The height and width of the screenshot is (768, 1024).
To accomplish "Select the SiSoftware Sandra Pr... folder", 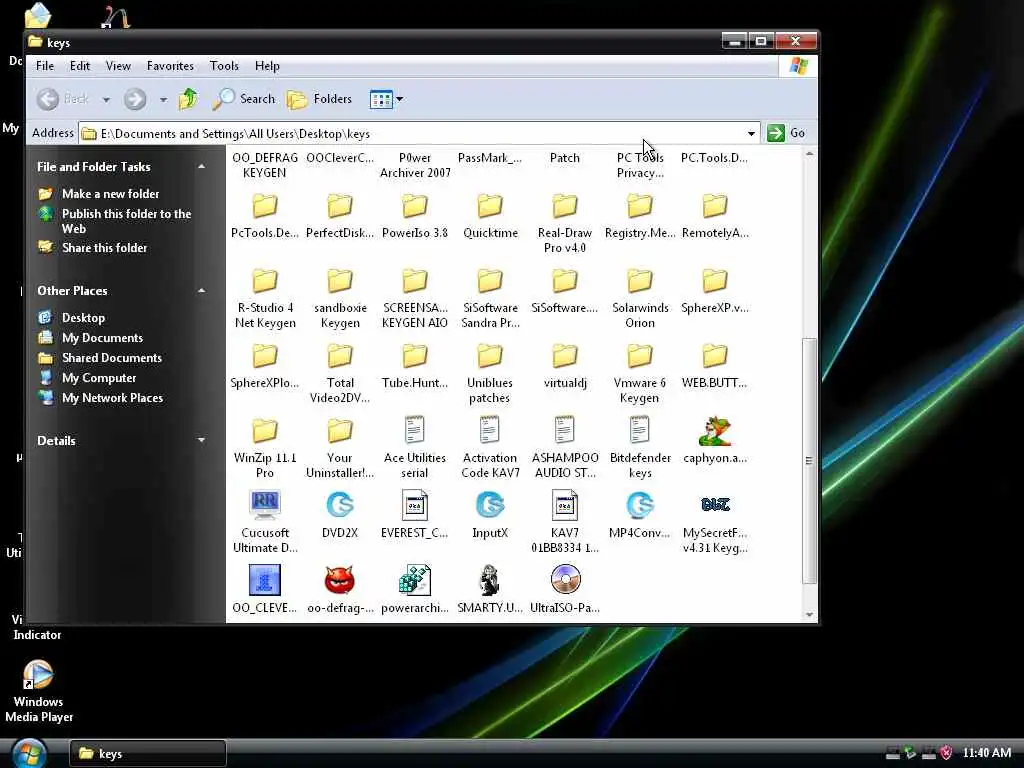I will point(490,299).
